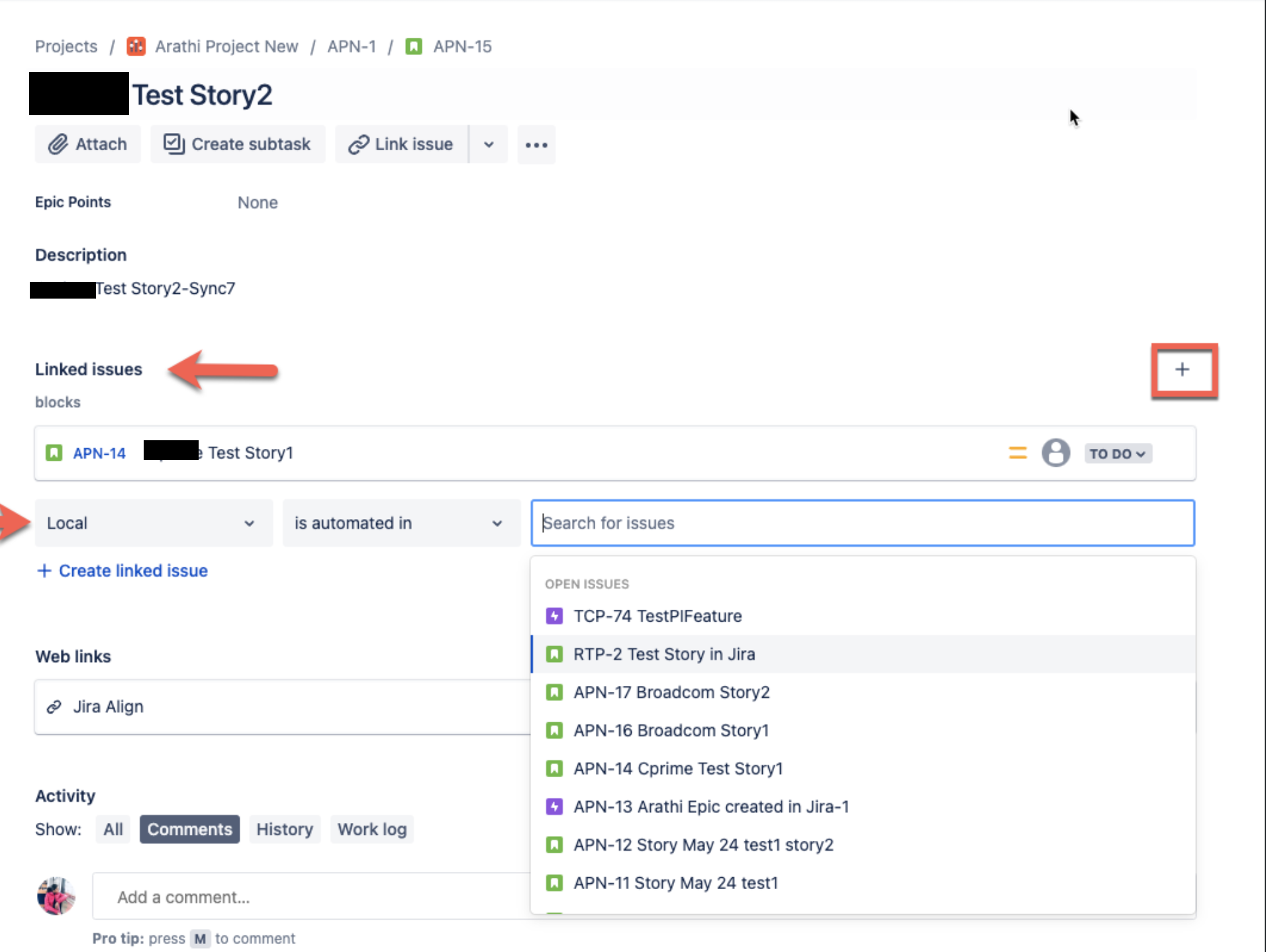This screenshot has width=1266, height=952.
Task: Click the medium priority icon on APN-14
Action: 1018,453
